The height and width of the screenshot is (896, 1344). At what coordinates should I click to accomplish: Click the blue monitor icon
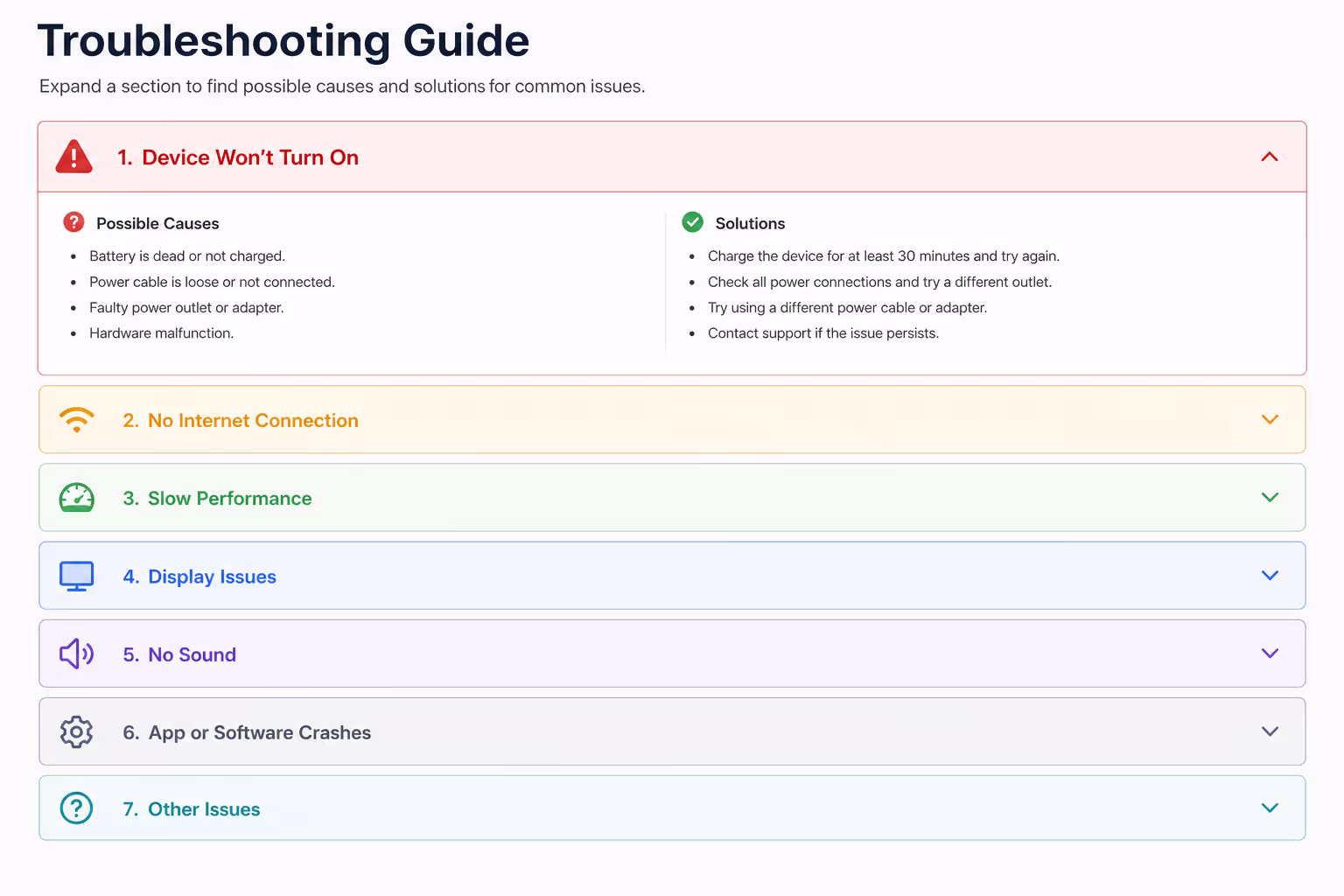(x=77, y=576)
